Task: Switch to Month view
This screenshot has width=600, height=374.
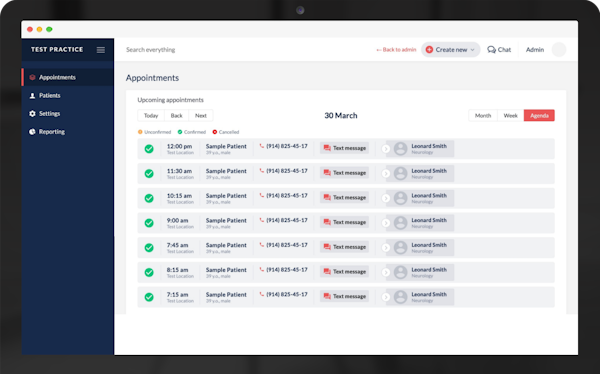Action: 483,116
